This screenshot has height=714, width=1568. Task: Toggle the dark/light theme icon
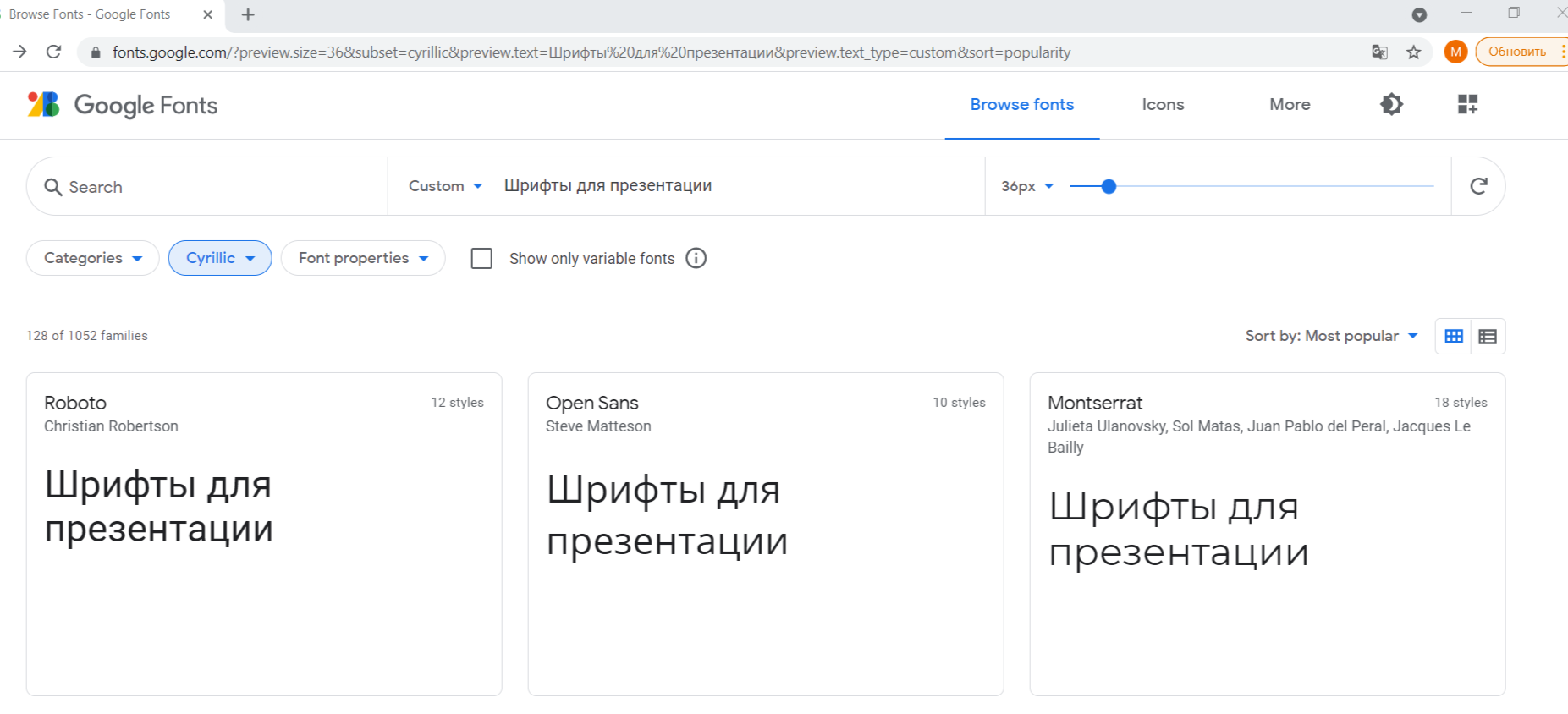1391,104
